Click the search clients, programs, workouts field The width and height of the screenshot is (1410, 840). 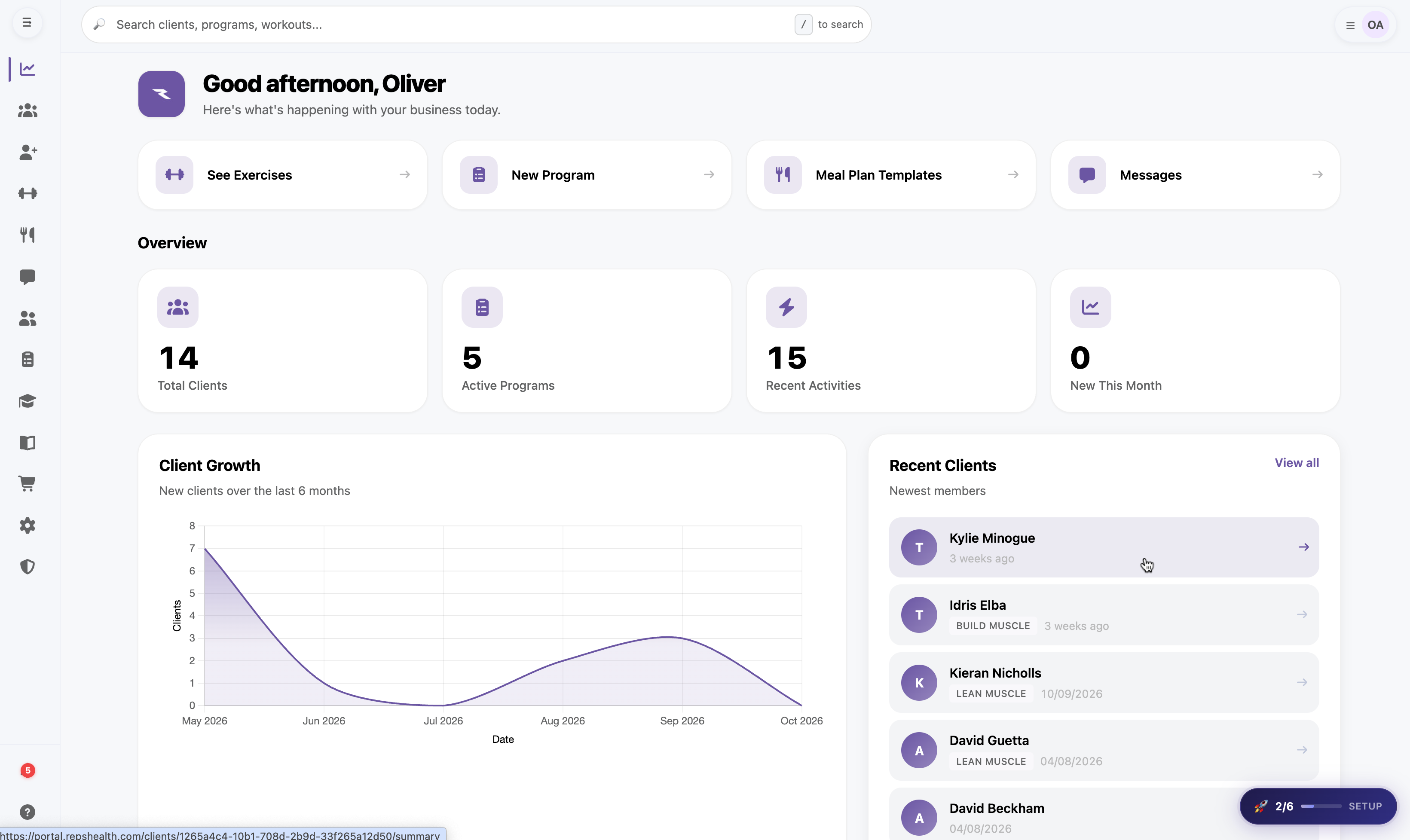coord(476,24)
